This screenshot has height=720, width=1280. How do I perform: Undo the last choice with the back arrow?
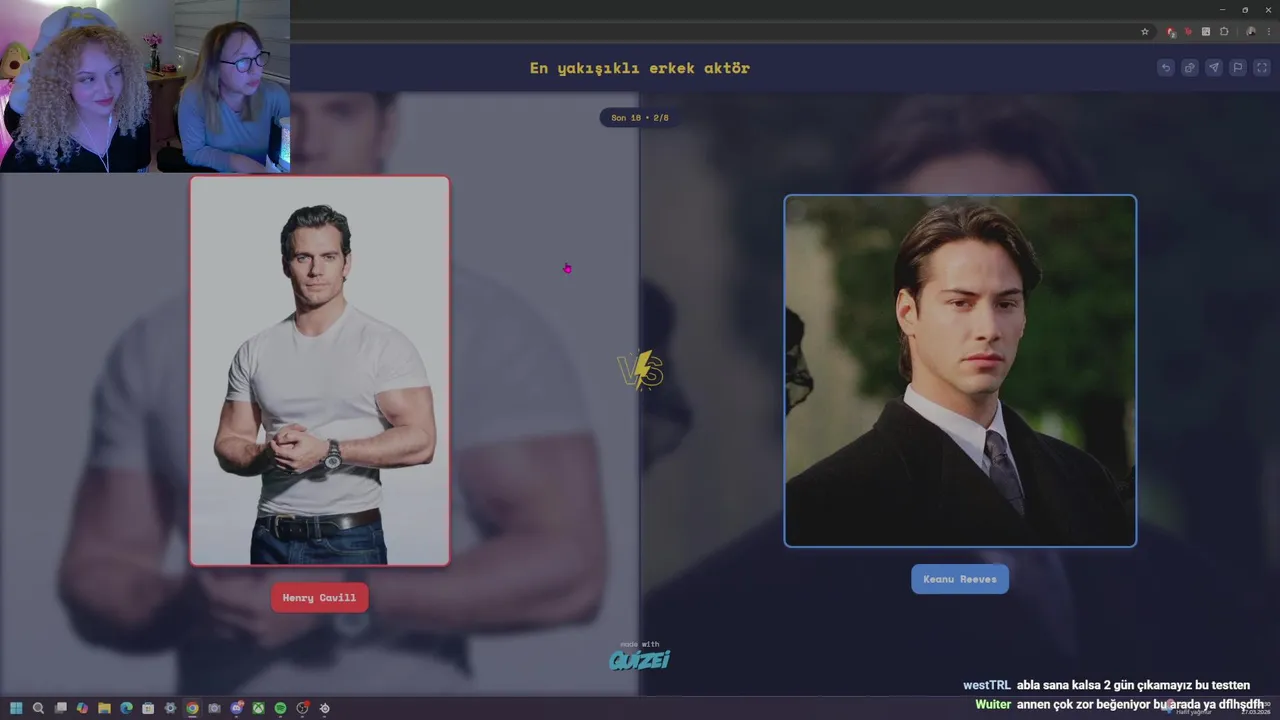click(x=1165, y=68)
